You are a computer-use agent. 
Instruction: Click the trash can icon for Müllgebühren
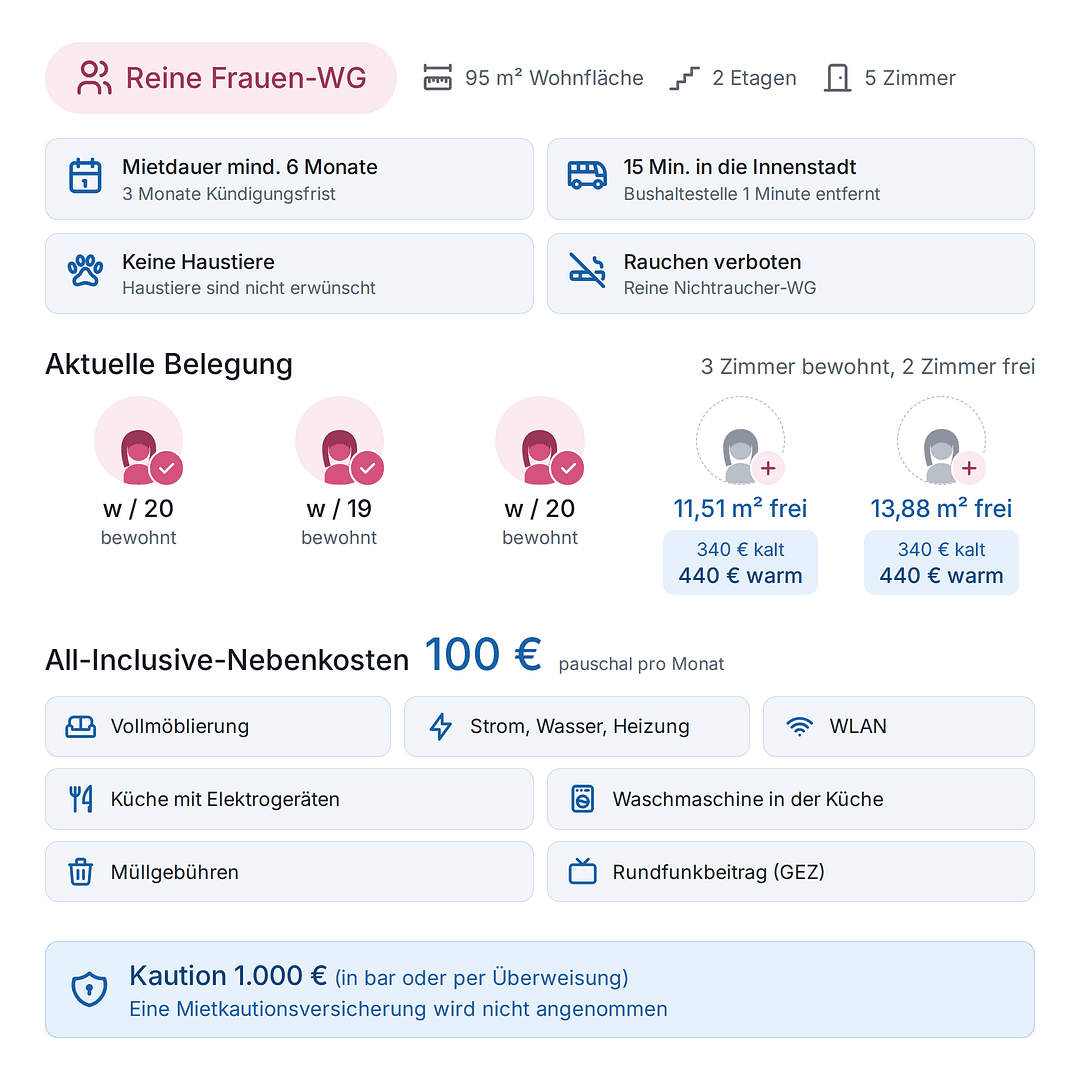pyautogui.click(x=81, y=872)
